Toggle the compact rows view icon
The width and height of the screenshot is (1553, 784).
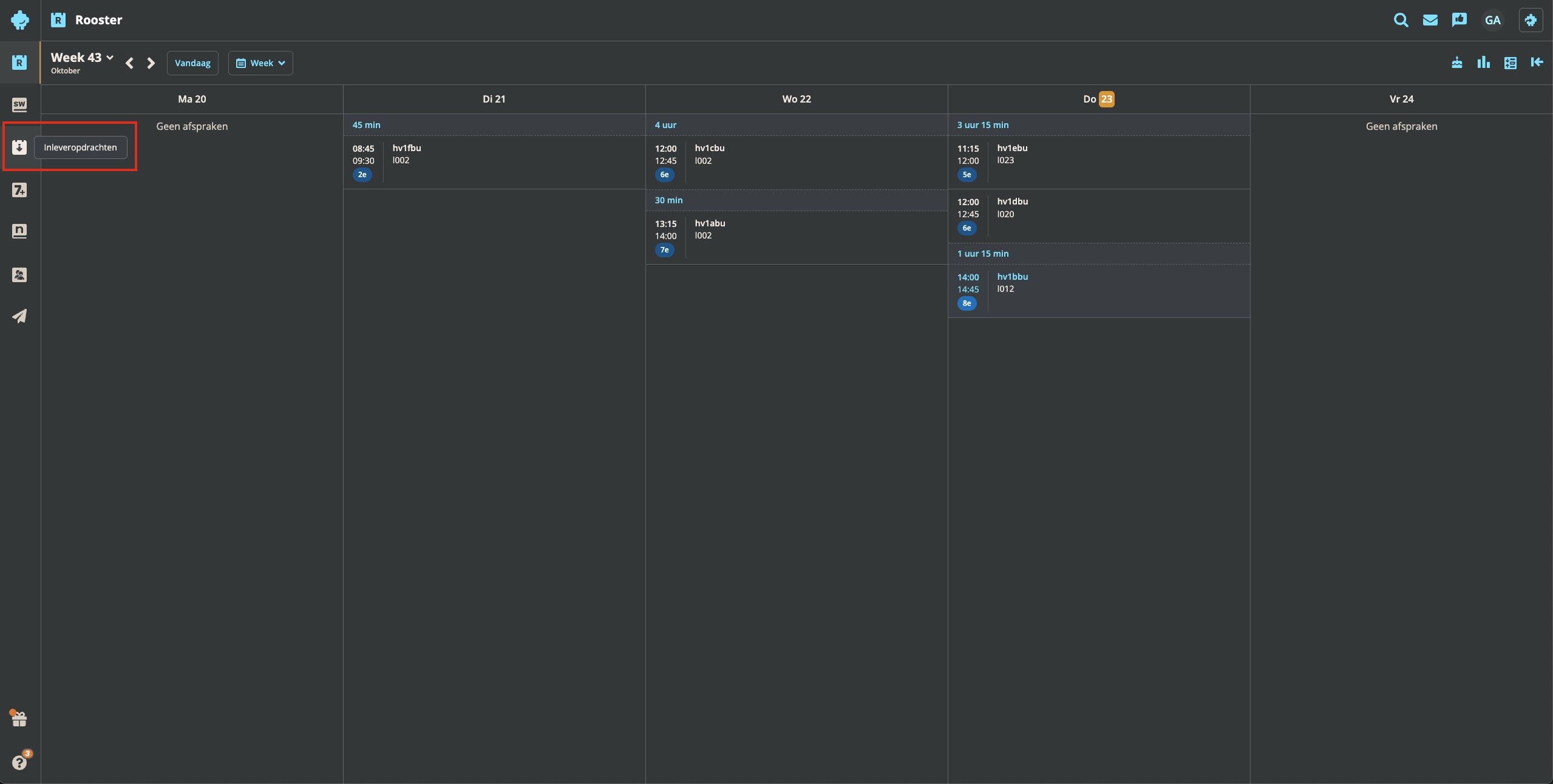point(1510,63)
